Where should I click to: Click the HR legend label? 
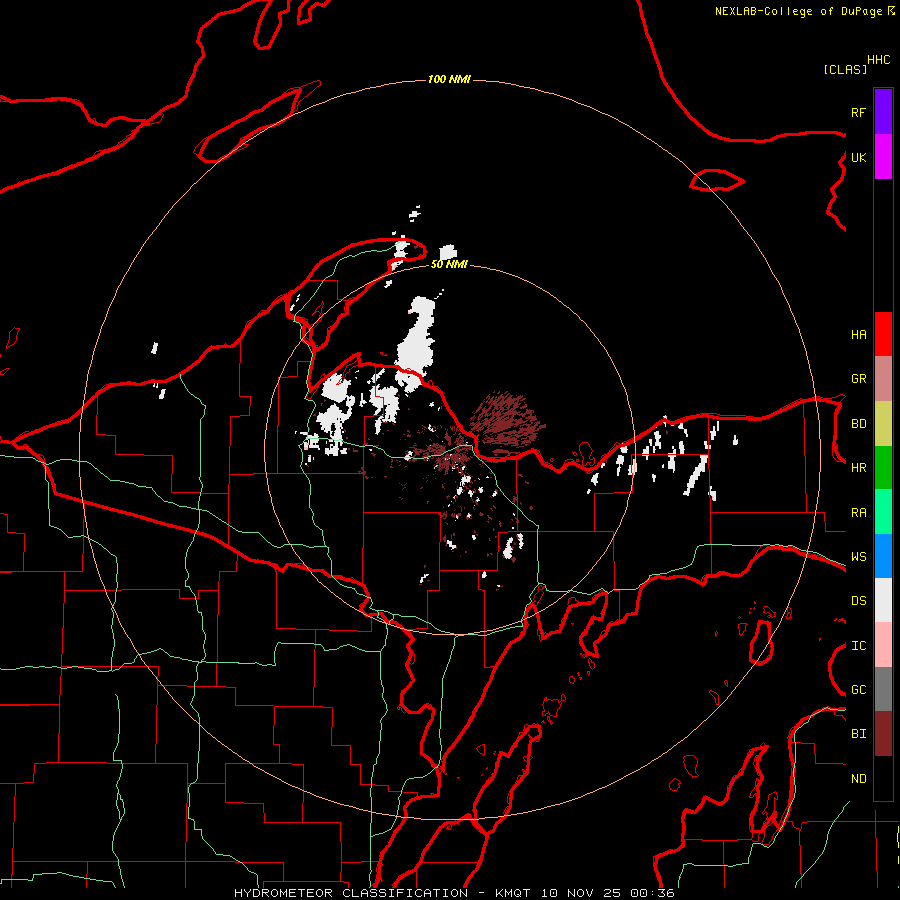[858, 468]
